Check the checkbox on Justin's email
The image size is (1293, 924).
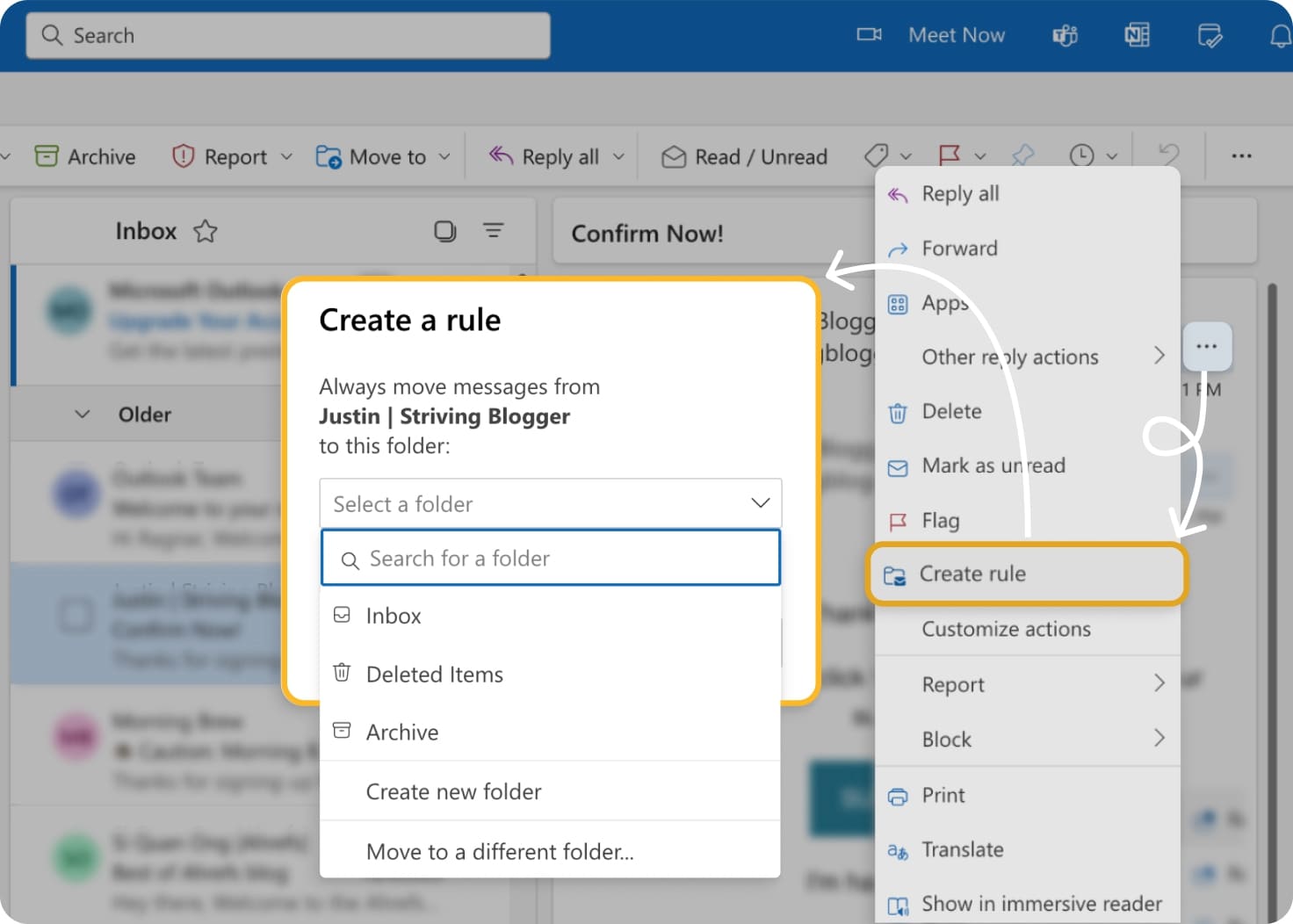point(76,615)
